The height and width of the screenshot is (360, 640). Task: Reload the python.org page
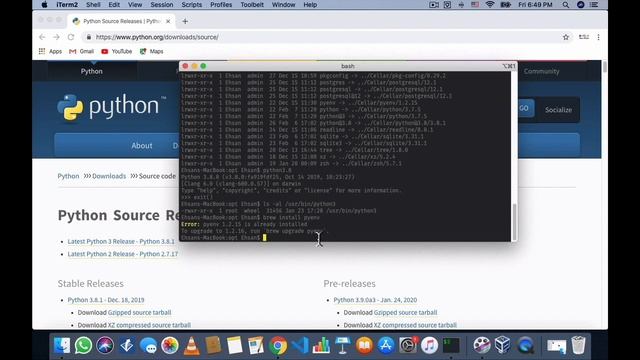(71, 37)
